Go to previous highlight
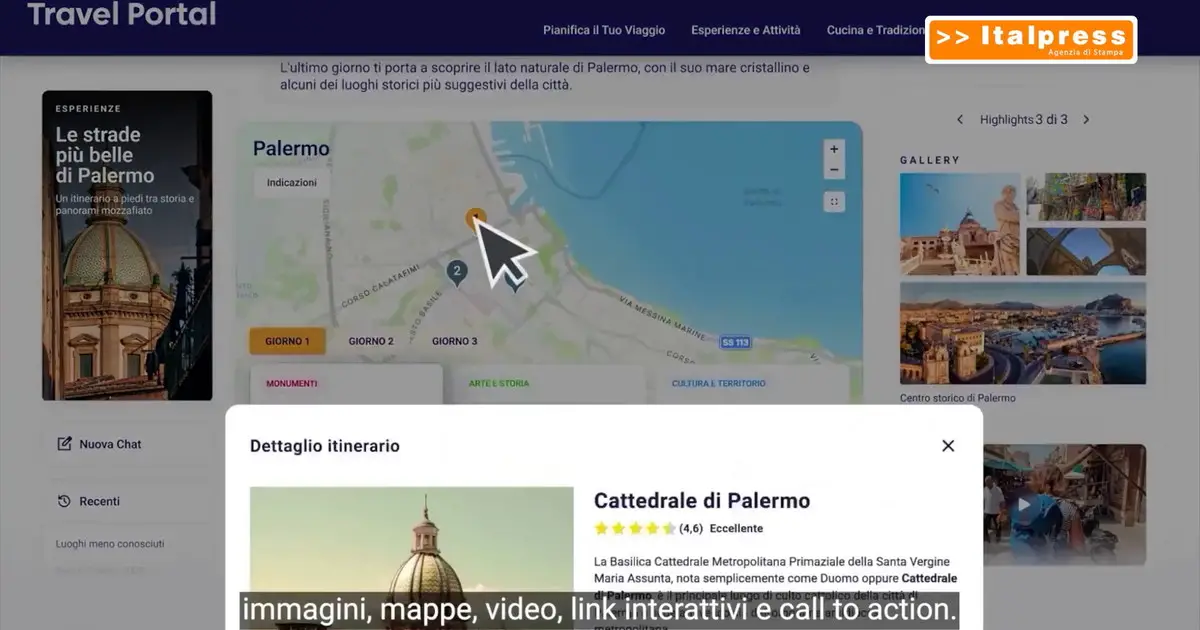The height and width of the screenshot is (630, 1200). (960, 120)
